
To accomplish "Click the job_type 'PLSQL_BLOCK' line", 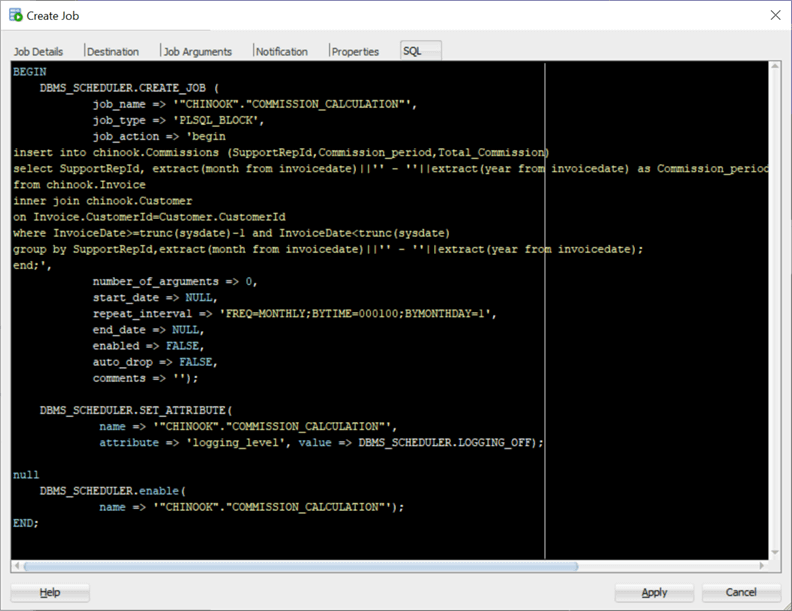I will [x=178, y=120].
